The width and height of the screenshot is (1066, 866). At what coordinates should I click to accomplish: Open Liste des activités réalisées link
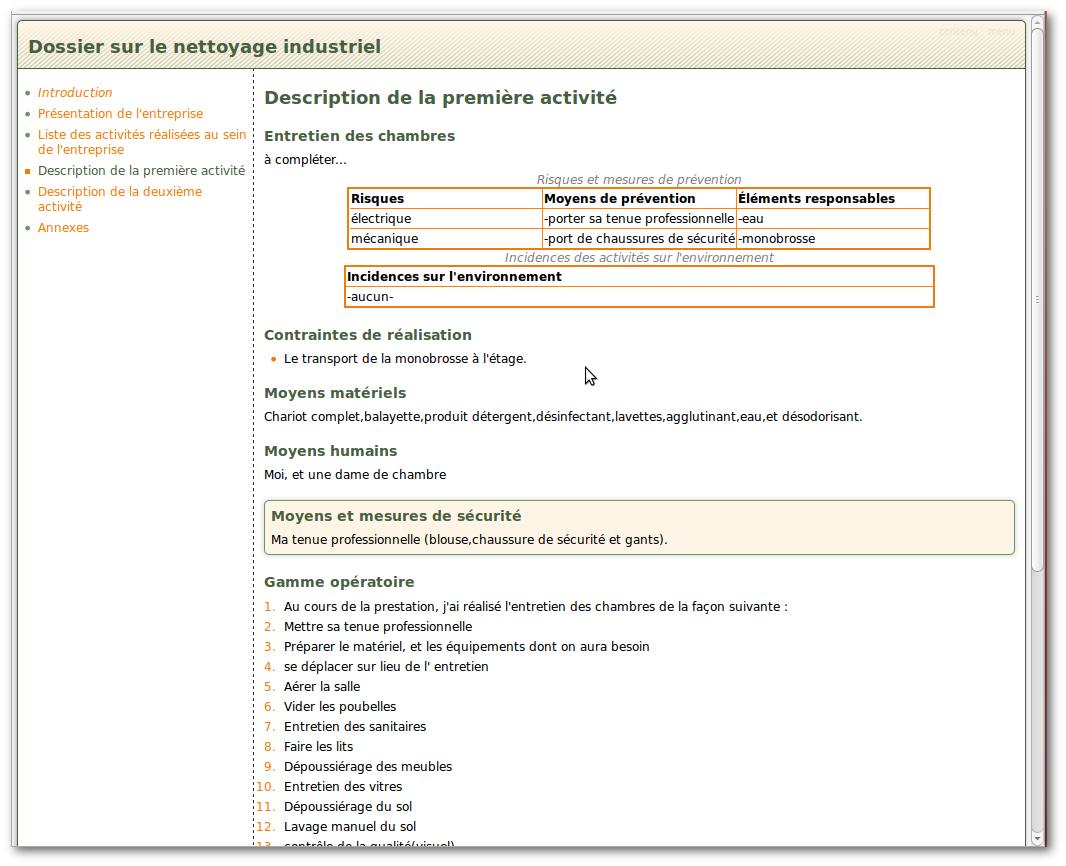(141, 142)
